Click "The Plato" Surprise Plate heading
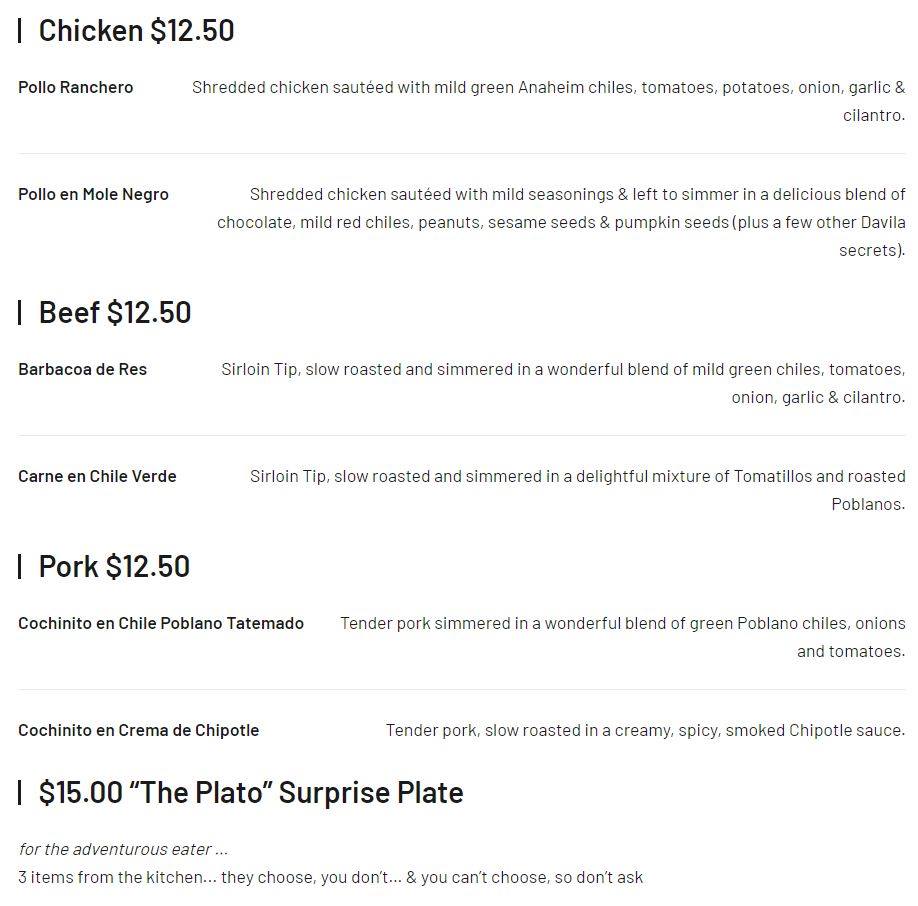The width and height of the screenshot is (918, 906). tap(250, 792)
